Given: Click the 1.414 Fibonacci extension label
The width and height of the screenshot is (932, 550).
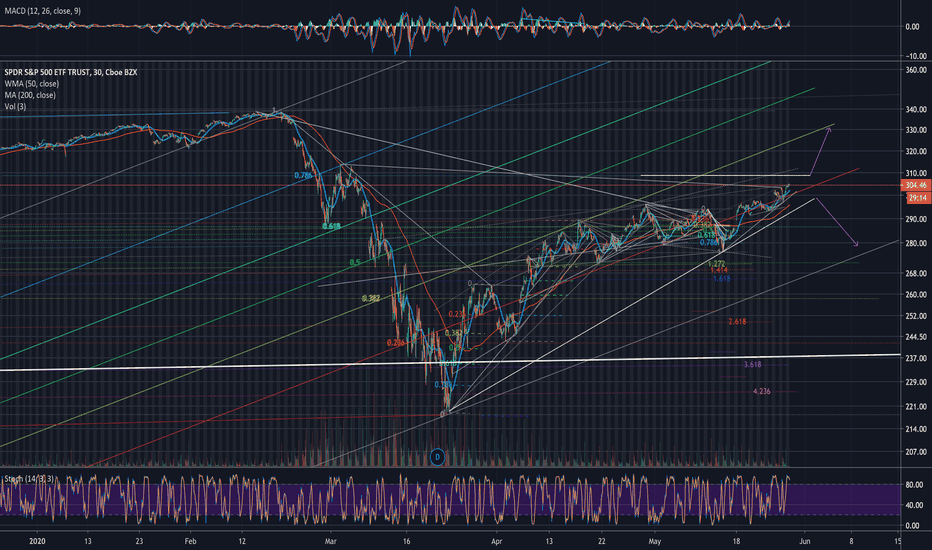Looking at the screenshot, I should [x=719, y=271].
